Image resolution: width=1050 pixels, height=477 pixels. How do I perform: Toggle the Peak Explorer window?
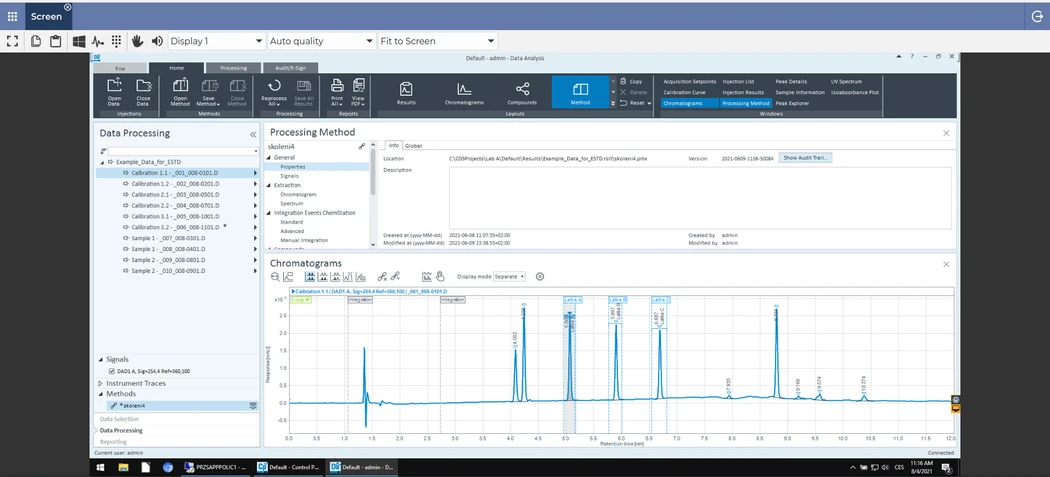(793, 103)
